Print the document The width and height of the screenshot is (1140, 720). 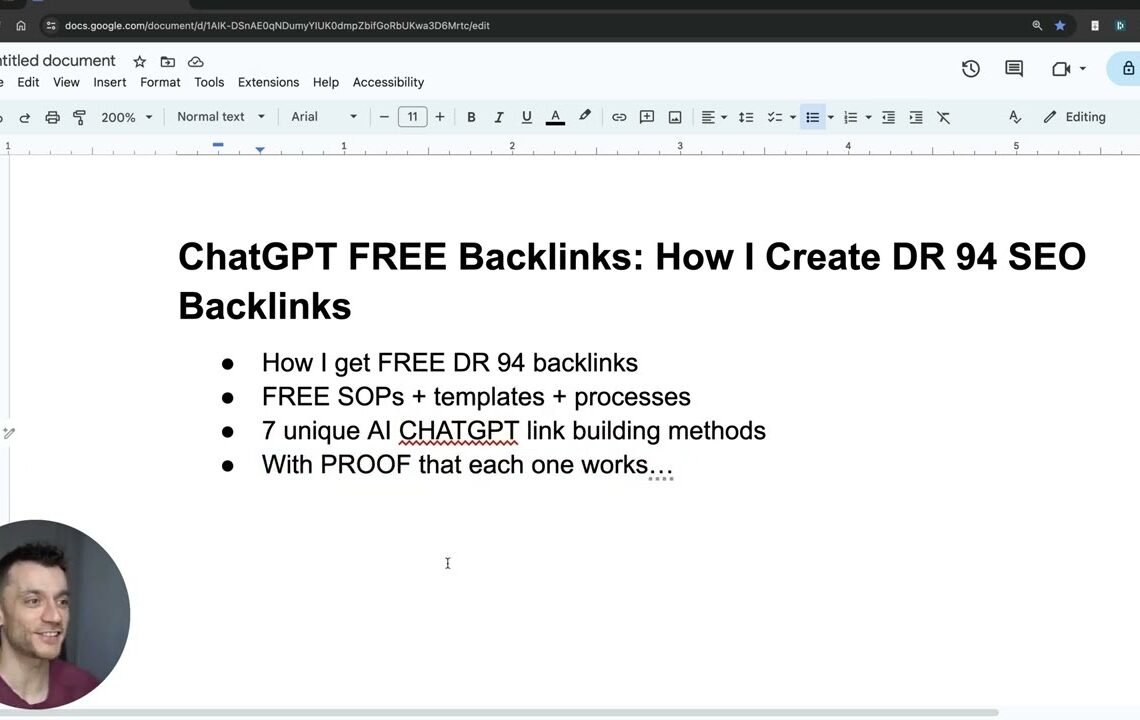pos(52,117)
